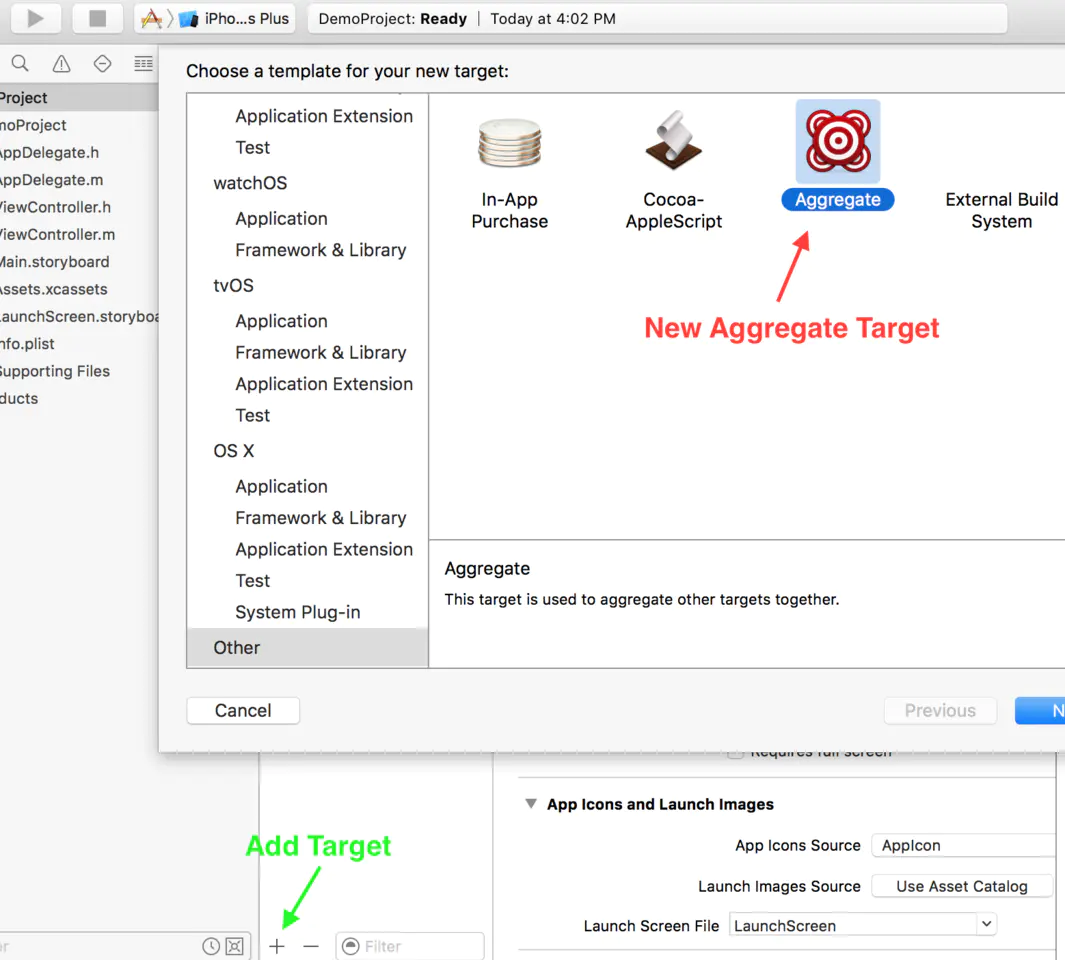This screenshot has height=960, width=1065.
Task: Open LaunchScreen.storyboard in navigator
Action: point(79,317)
